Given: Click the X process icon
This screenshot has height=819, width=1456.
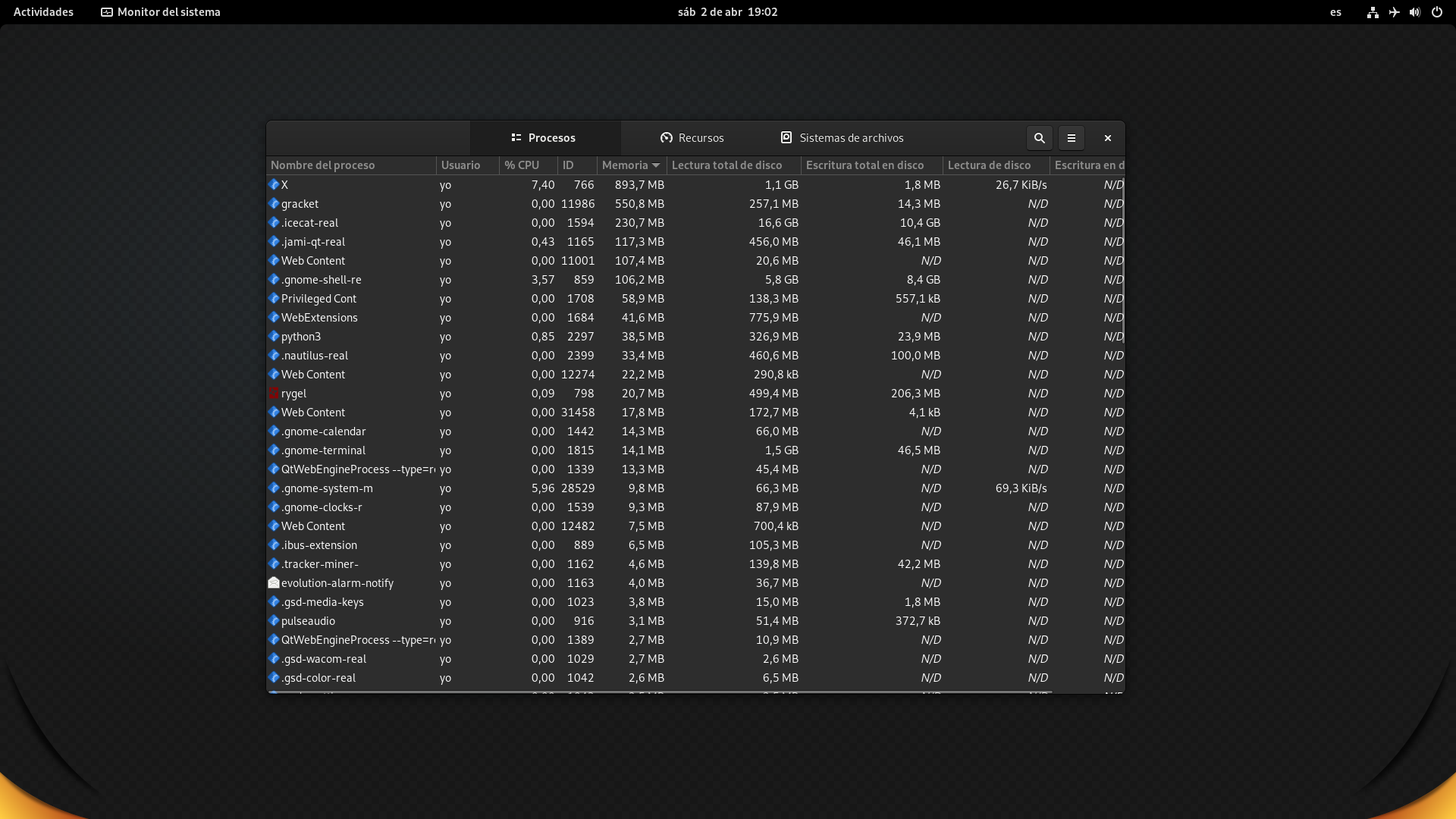Looking at the screenshot, I should pos(274,184).
